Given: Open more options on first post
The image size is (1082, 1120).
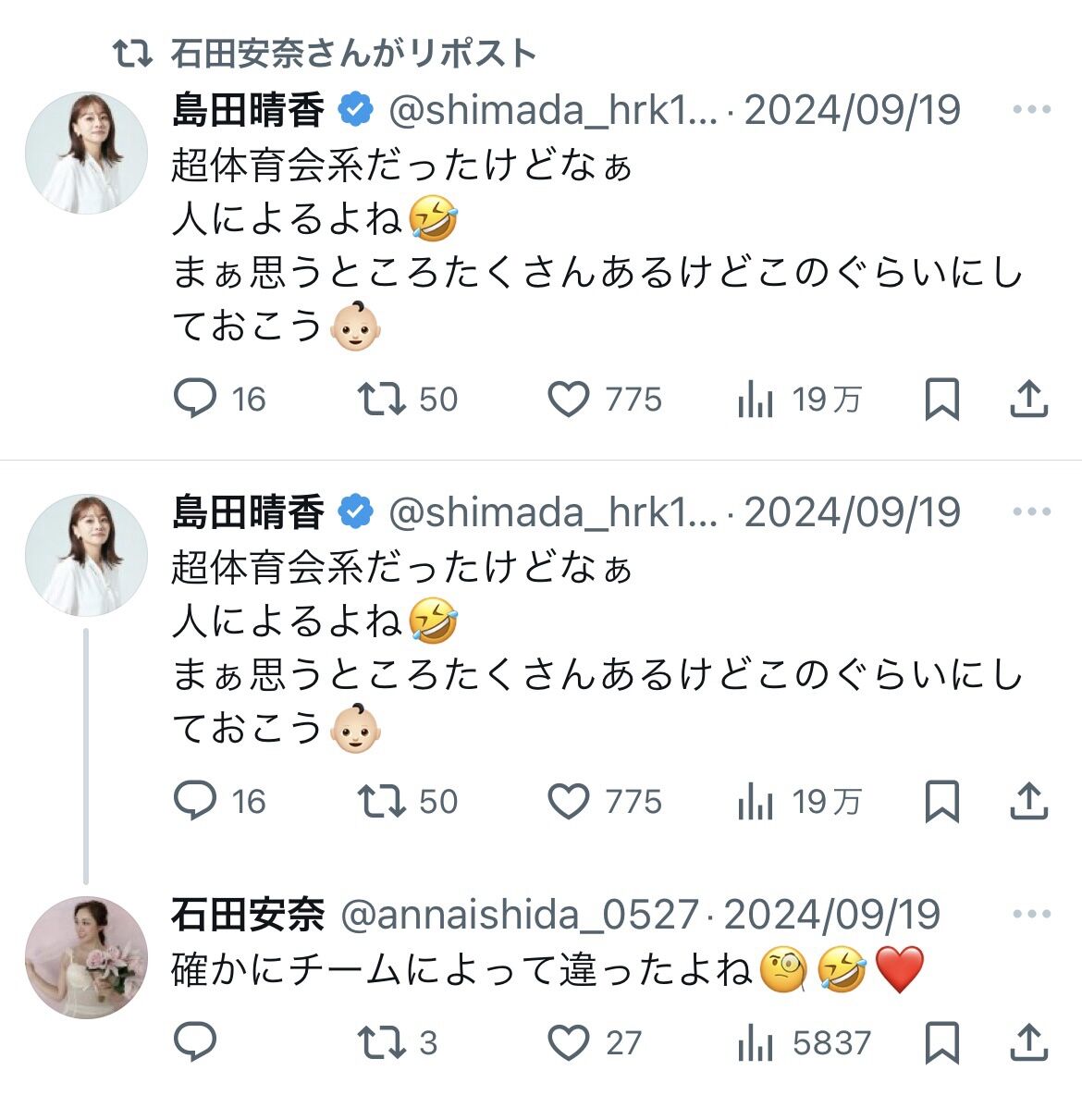Looking at the screenshot, I should pyautogui.click(x=1031, y=110).
